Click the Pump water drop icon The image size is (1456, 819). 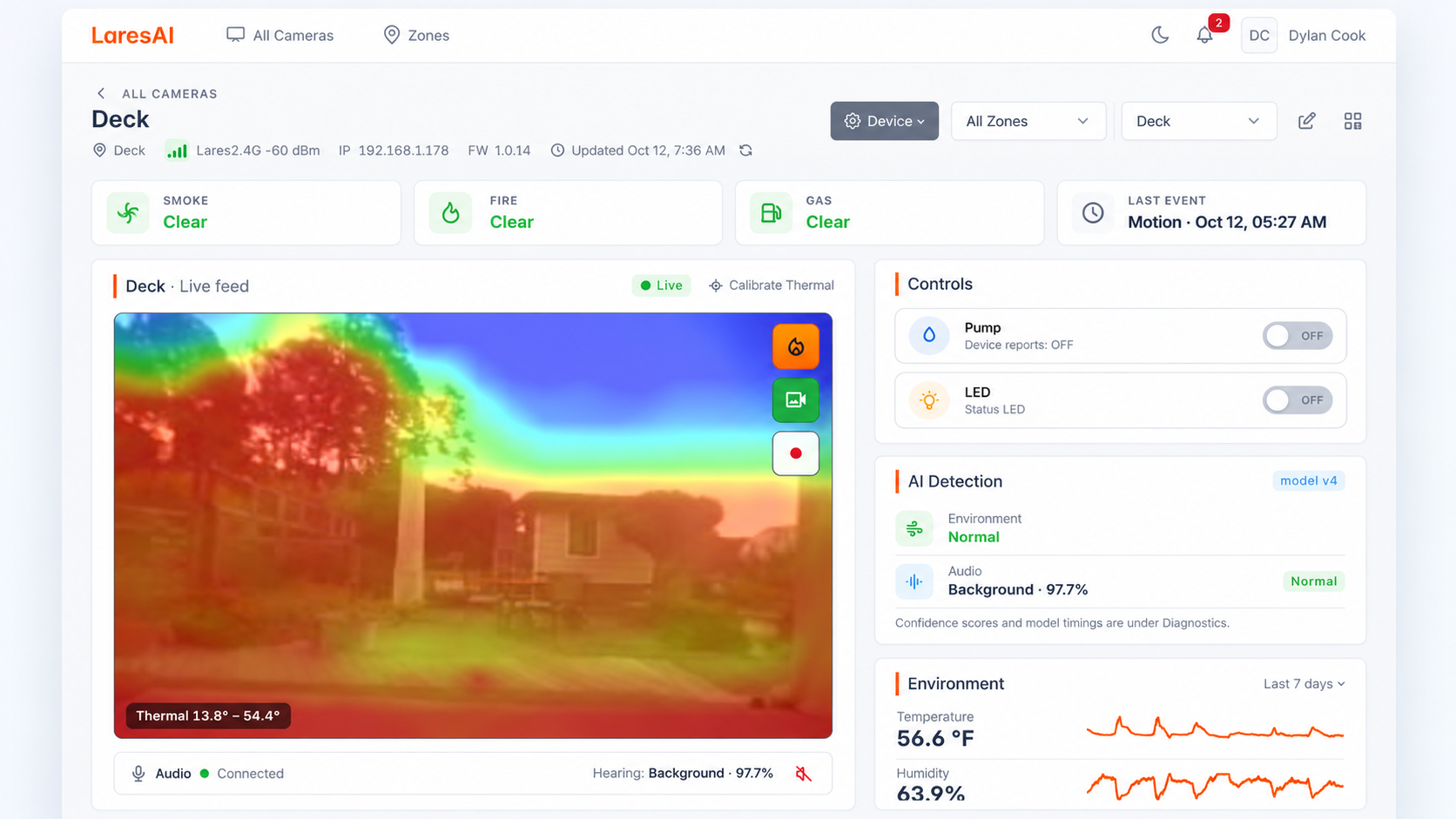pos(929,336)
